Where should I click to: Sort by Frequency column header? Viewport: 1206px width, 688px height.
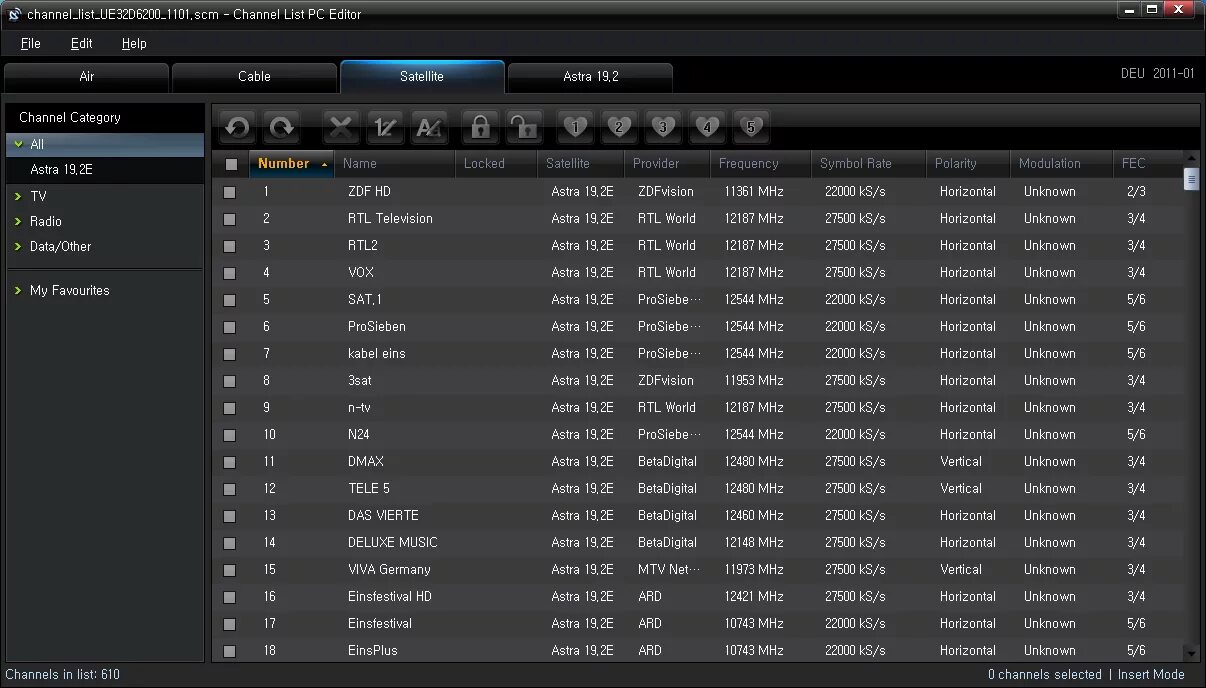point(761,164)
